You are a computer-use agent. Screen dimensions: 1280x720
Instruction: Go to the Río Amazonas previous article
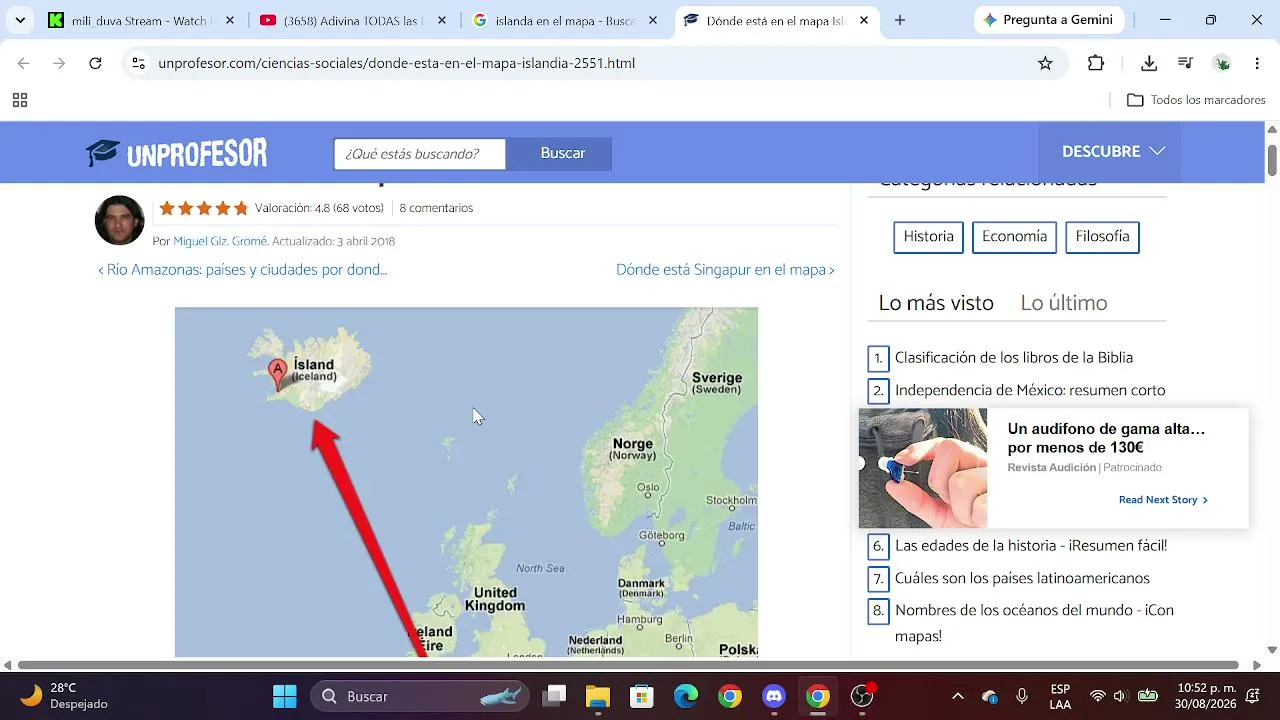coord(242,270)
